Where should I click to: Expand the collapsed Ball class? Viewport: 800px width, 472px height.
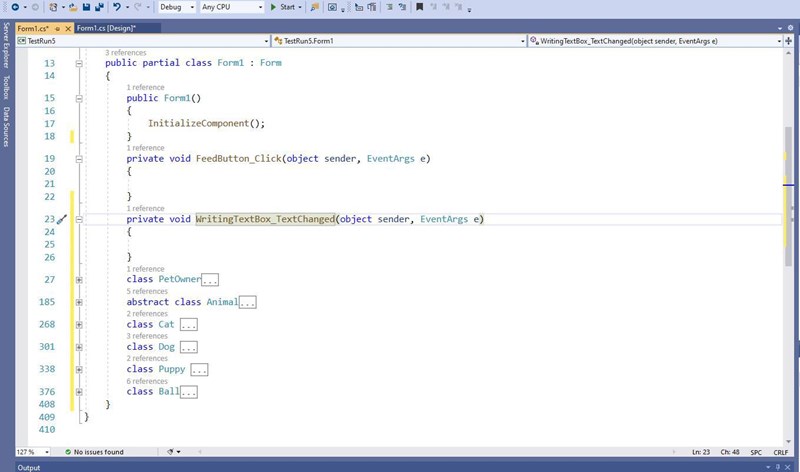tap(78, 392)
